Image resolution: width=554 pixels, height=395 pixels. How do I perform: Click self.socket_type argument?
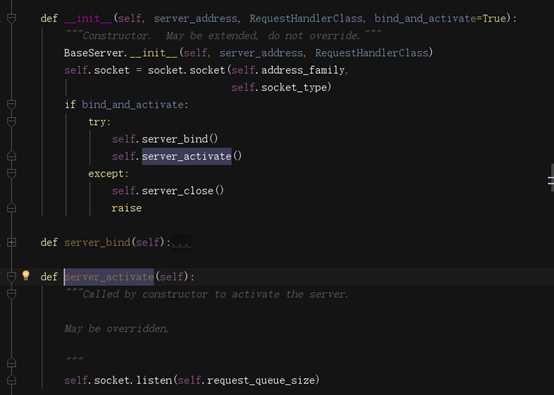[279, 87]
